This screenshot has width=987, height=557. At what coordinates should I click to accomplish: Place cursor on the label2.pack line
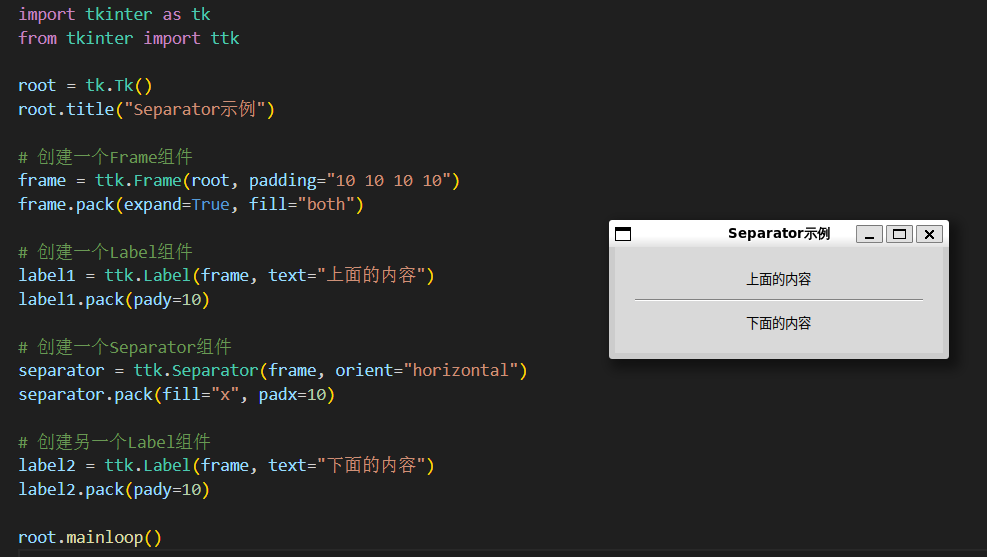pyautogui.click(x=114, y=490)
